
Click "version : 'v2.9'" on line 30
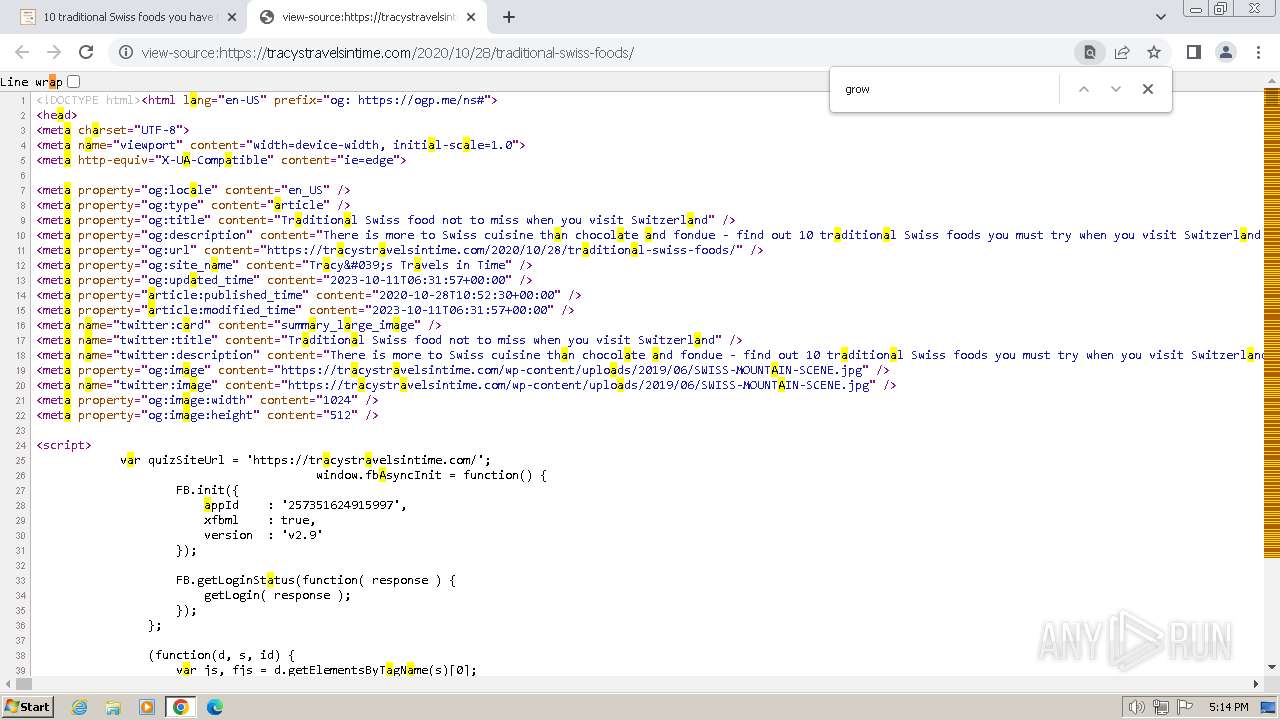point(263,535)
